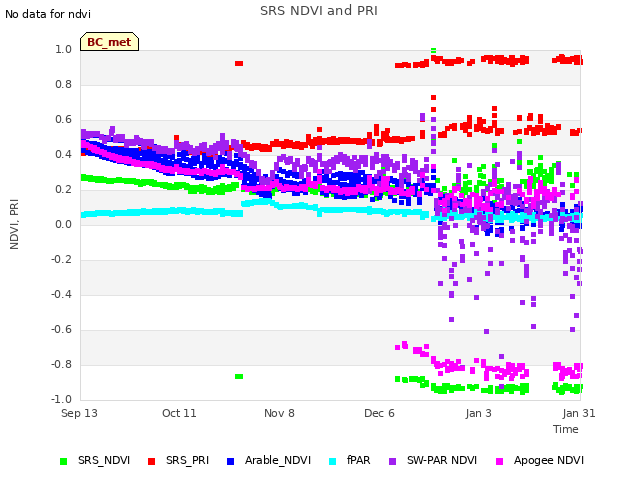Select the Arable_NDVI legend label

278,460
